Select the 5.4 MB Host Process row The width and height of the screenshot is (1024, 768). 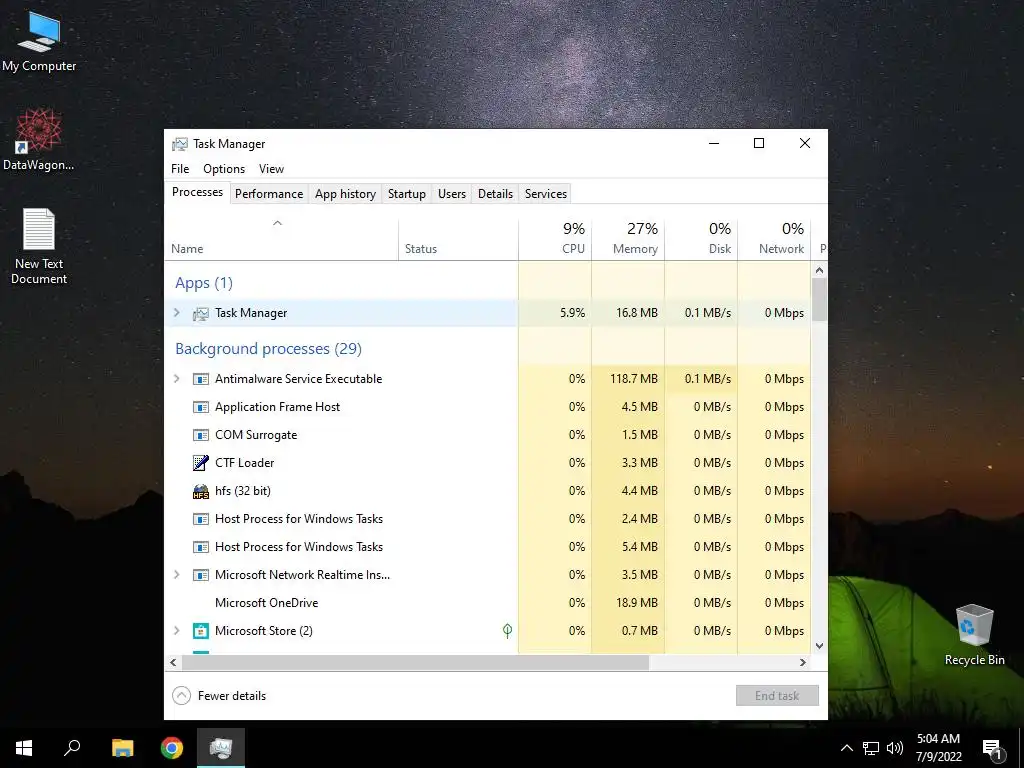coord(487,547)
